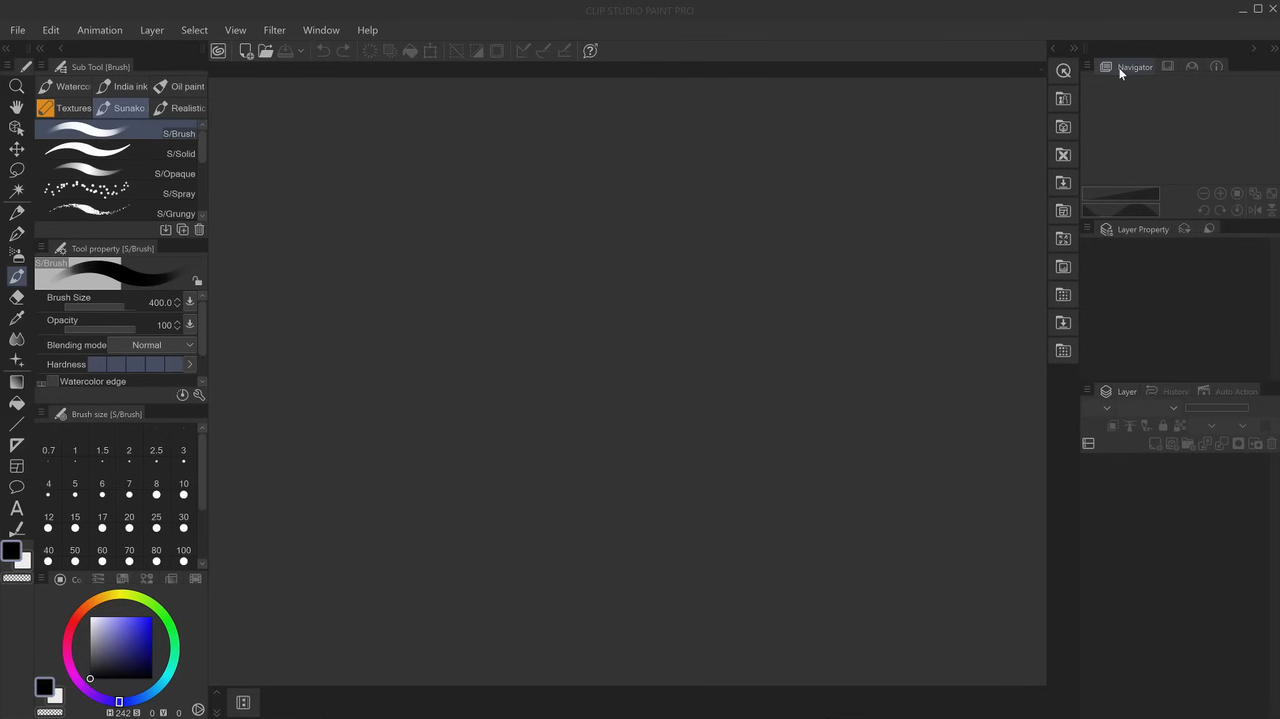Open the File menu
Viewport: 1280px width, 719px height.
pyautogui.click(x=18, y=30)
